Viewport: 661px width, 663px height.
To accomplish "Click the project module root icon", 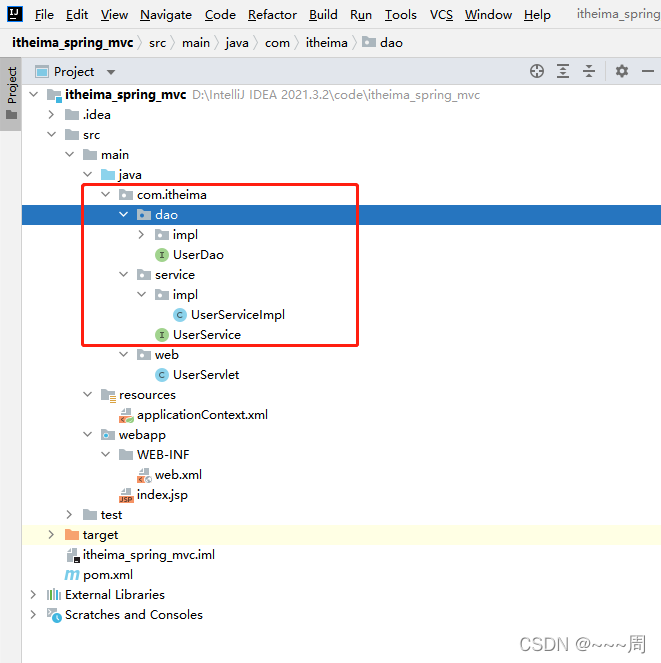I will pyautogui.click(x=54, y=95).
